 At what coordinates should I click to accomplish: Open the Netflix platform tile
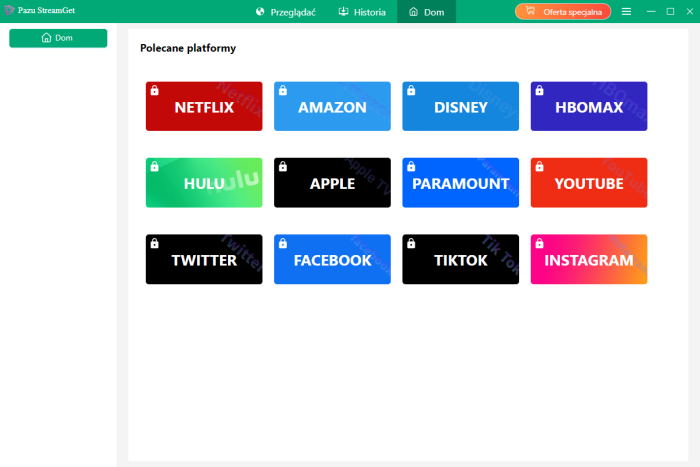(204, 106)
